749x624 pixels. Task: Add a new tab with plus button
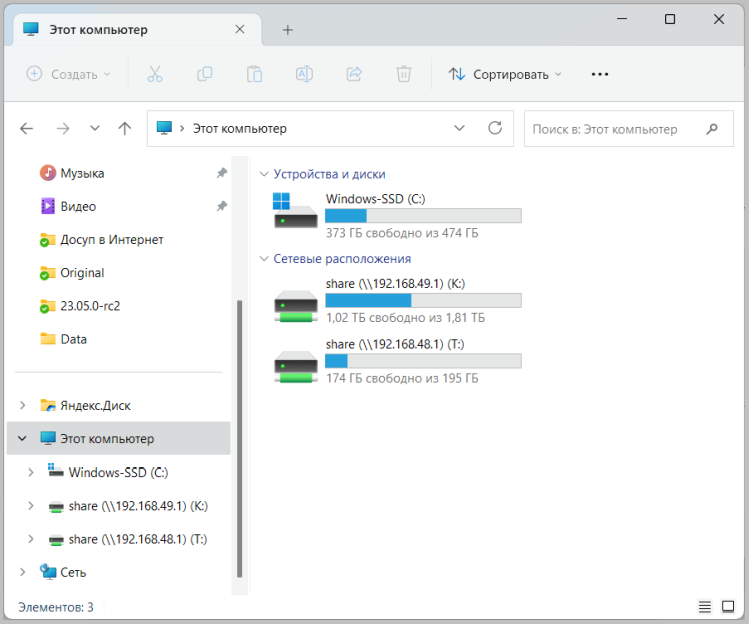(288, 30)
